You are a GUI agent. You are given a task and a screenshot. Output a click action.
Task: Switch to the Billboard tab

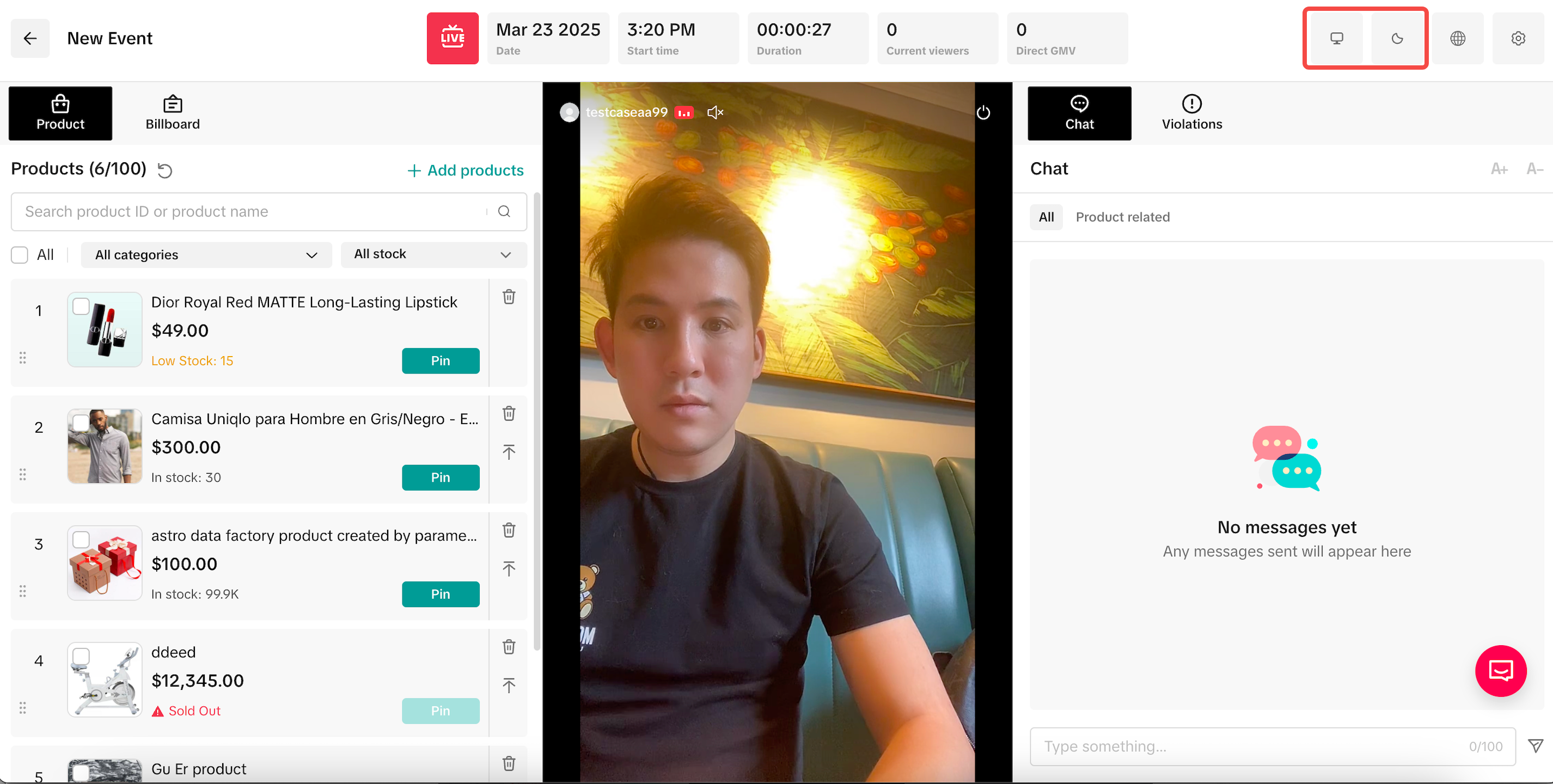[173, 113]
